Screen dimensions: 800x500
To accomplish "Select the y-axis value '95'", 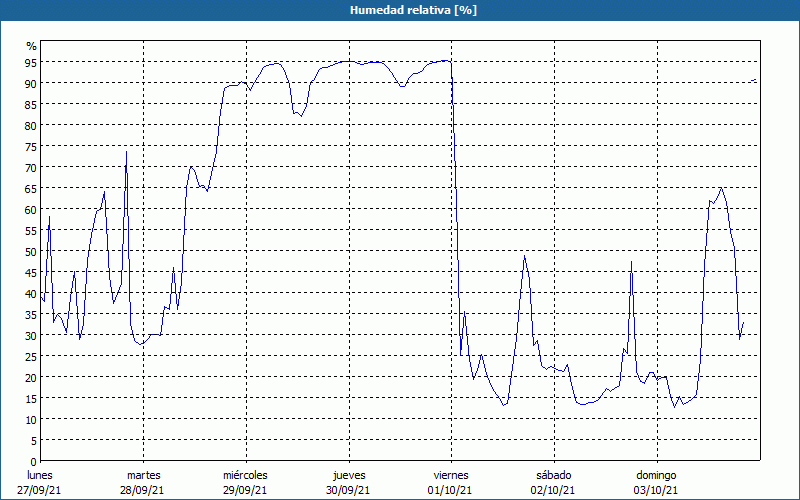I will tap(31, 62).
